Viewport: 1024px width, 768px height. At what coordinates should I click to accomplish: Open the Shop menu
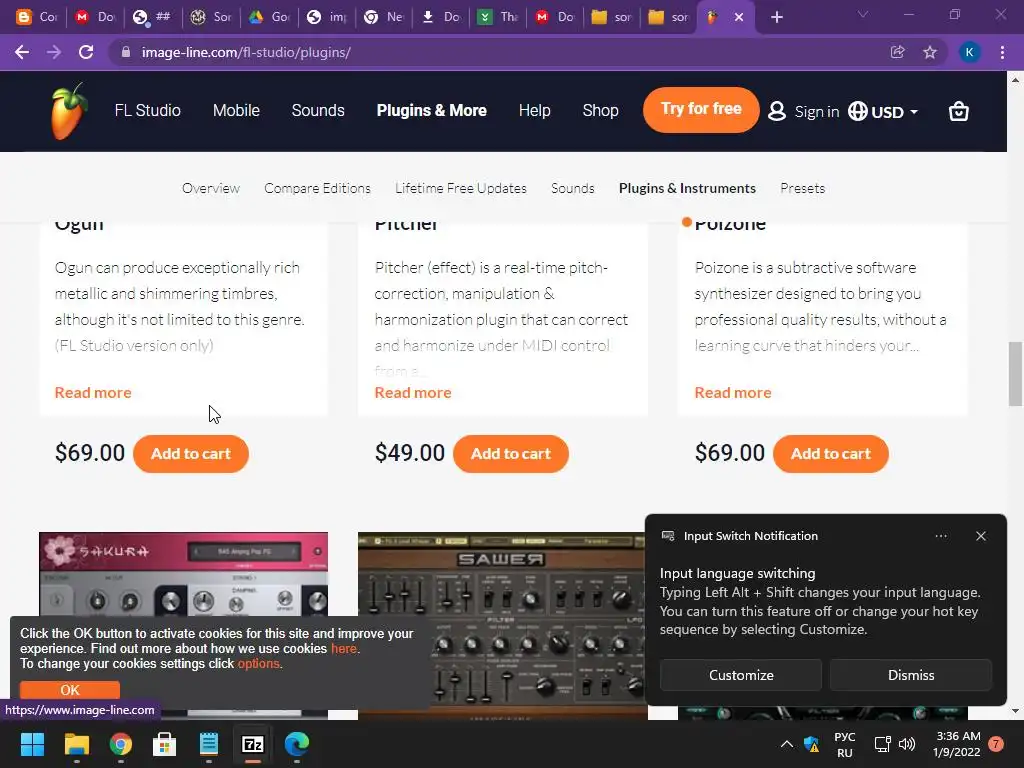600,110
